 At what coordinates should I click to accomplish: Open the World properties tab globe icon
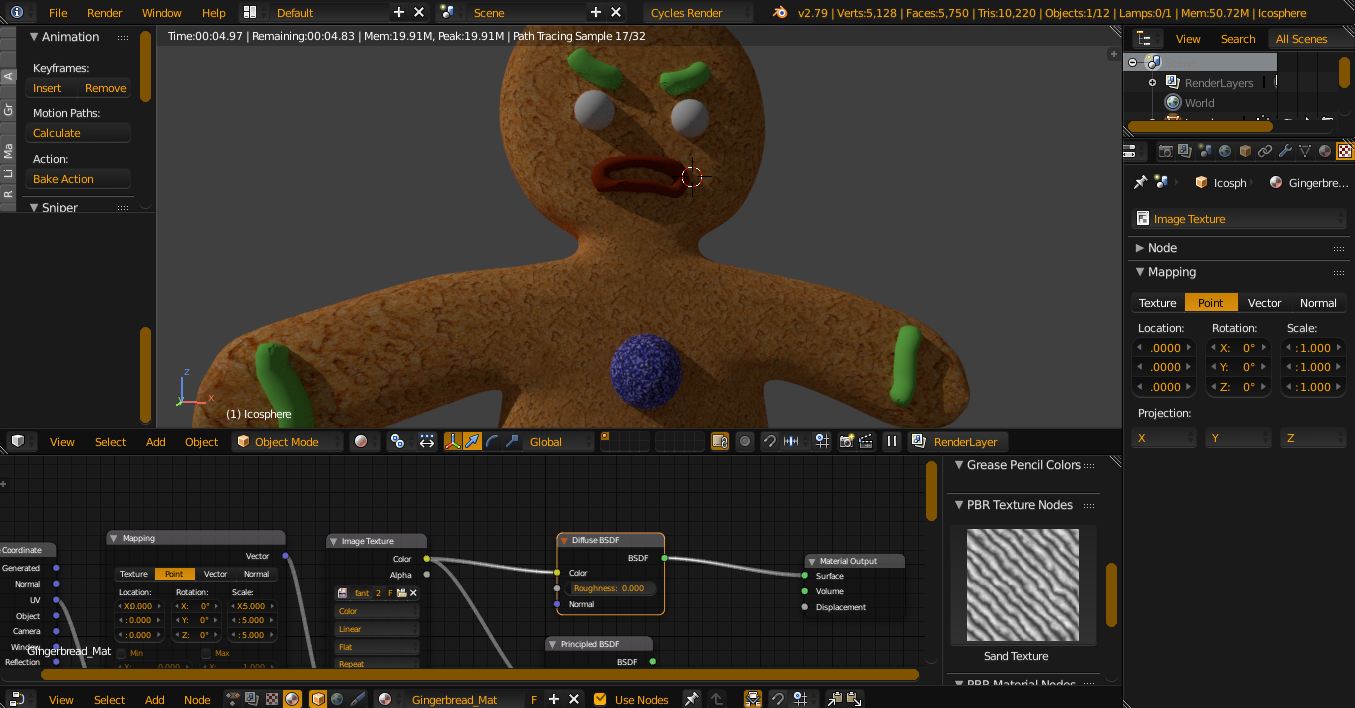click(x=1225, y=151)
